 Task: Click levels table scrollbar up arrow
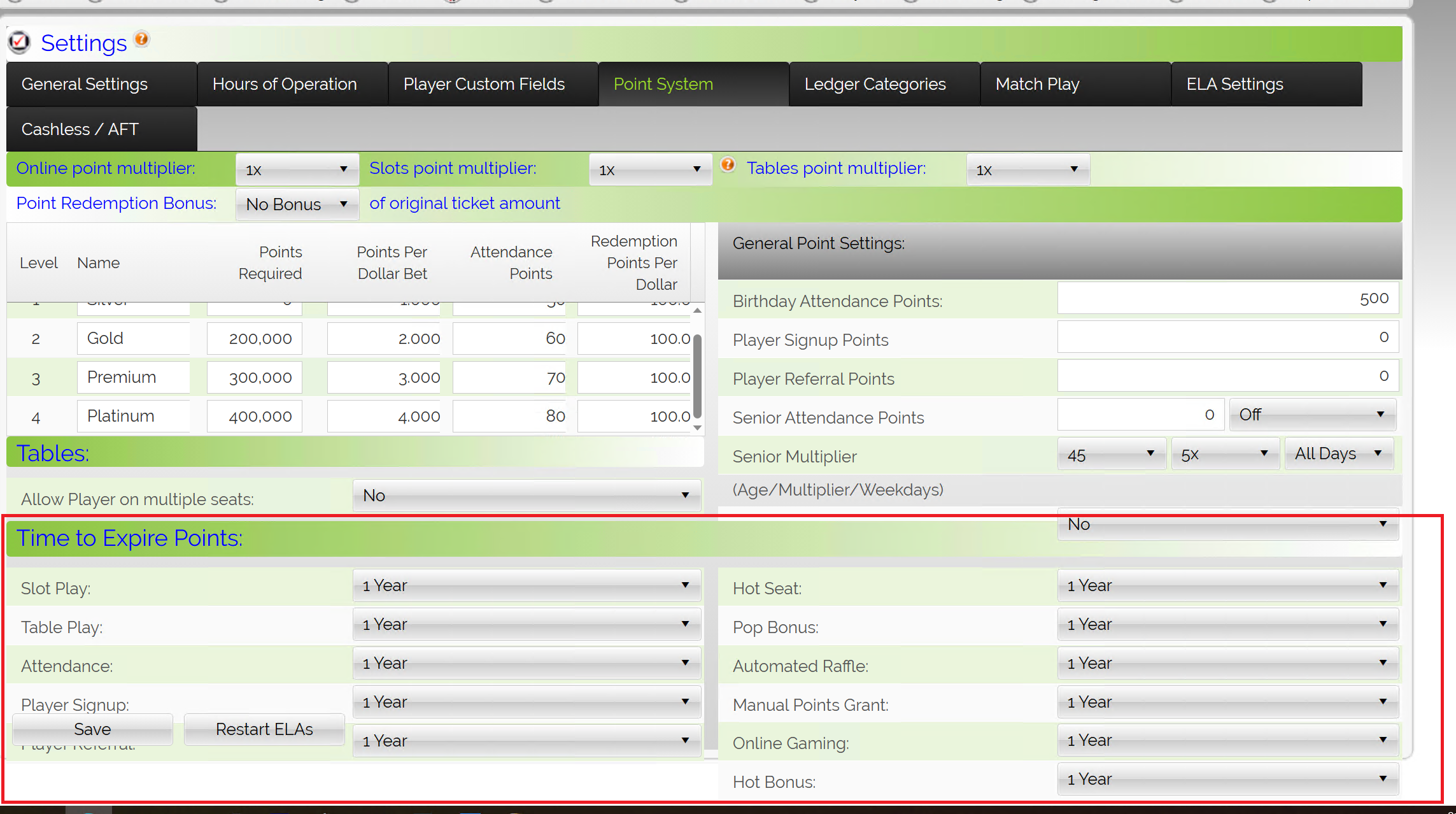698,310
